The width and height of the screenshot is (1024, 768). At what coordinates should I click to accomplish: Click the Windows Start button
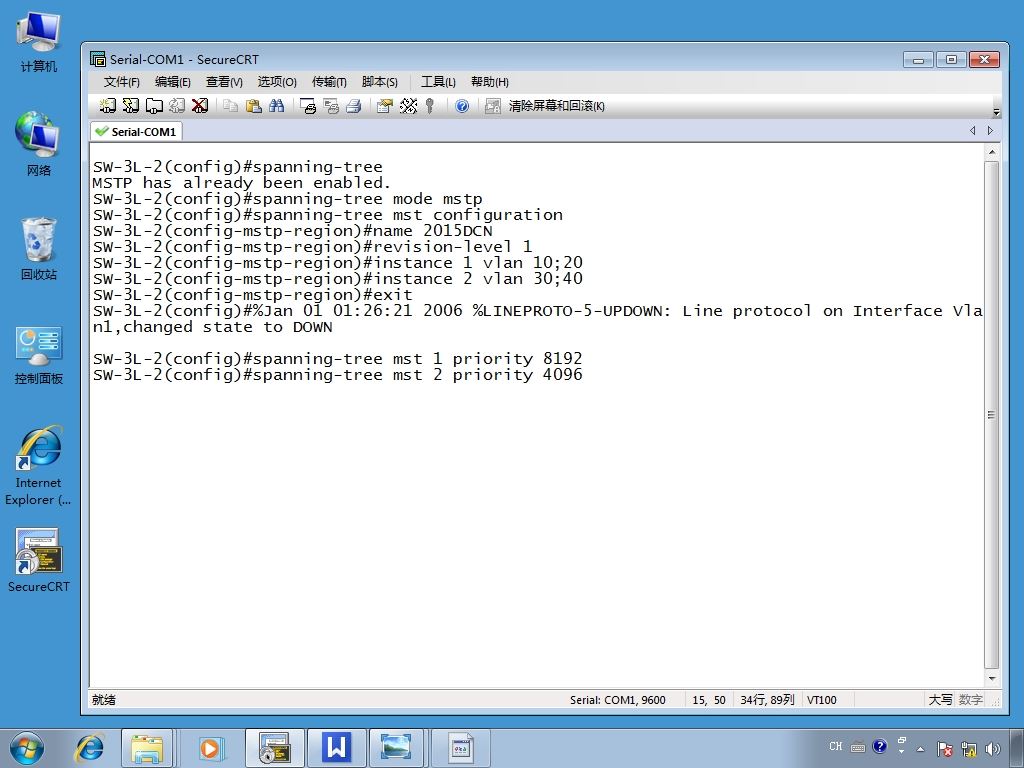click(x=26, y=748)
